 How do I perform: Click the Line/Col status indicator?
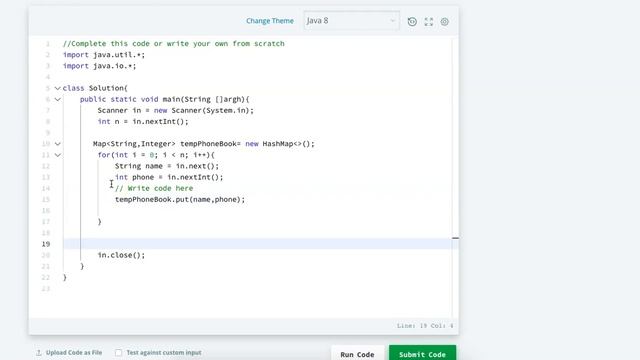(425, 326)
